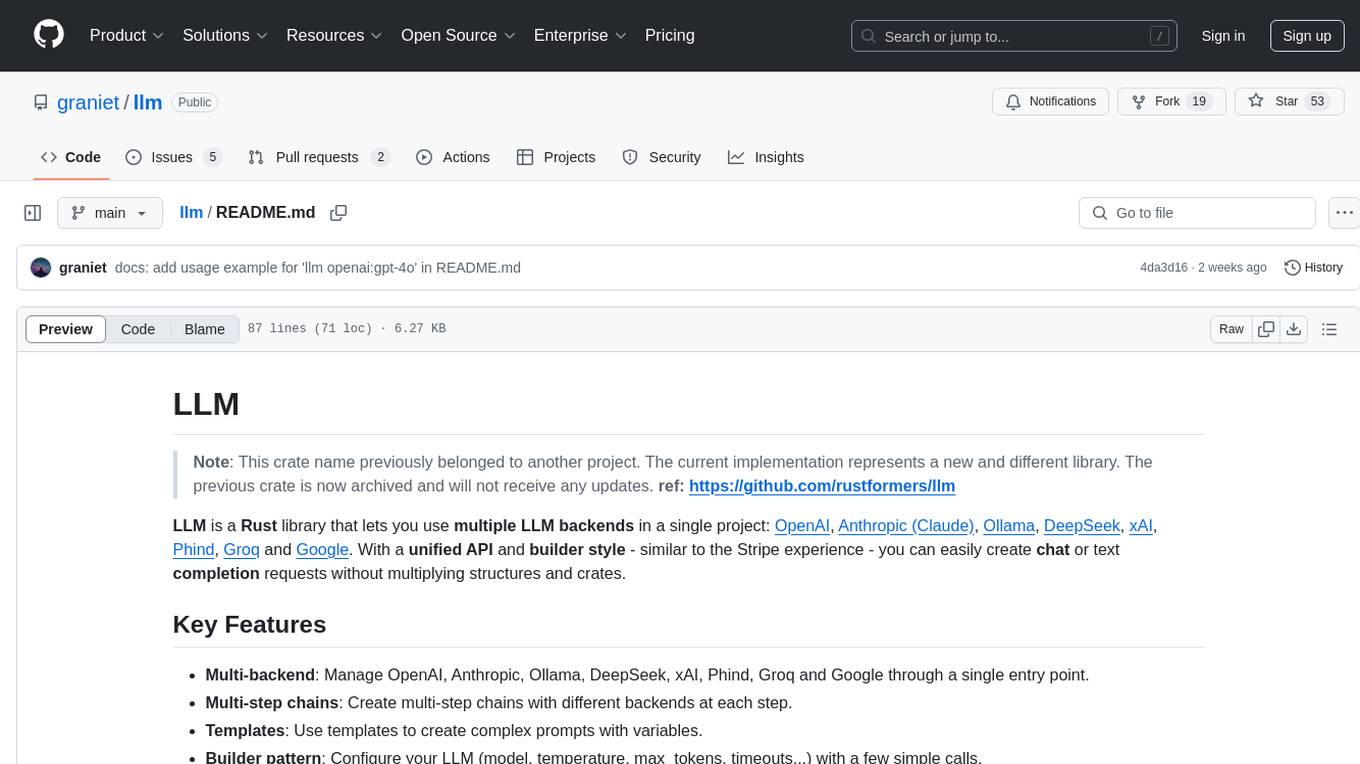Download the raw file icon
Viewport: 1360px width, 764px height.
[1294, 329]
